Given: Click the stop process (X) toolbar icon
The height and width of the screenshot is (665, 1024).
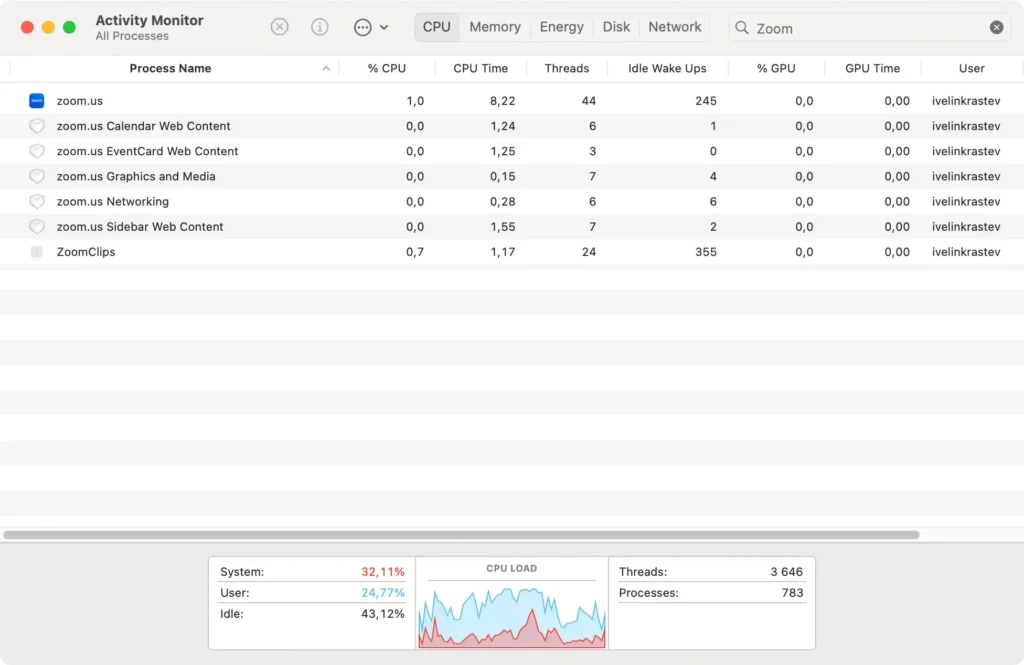Looking at the screenshot, I should pos(280,27).
